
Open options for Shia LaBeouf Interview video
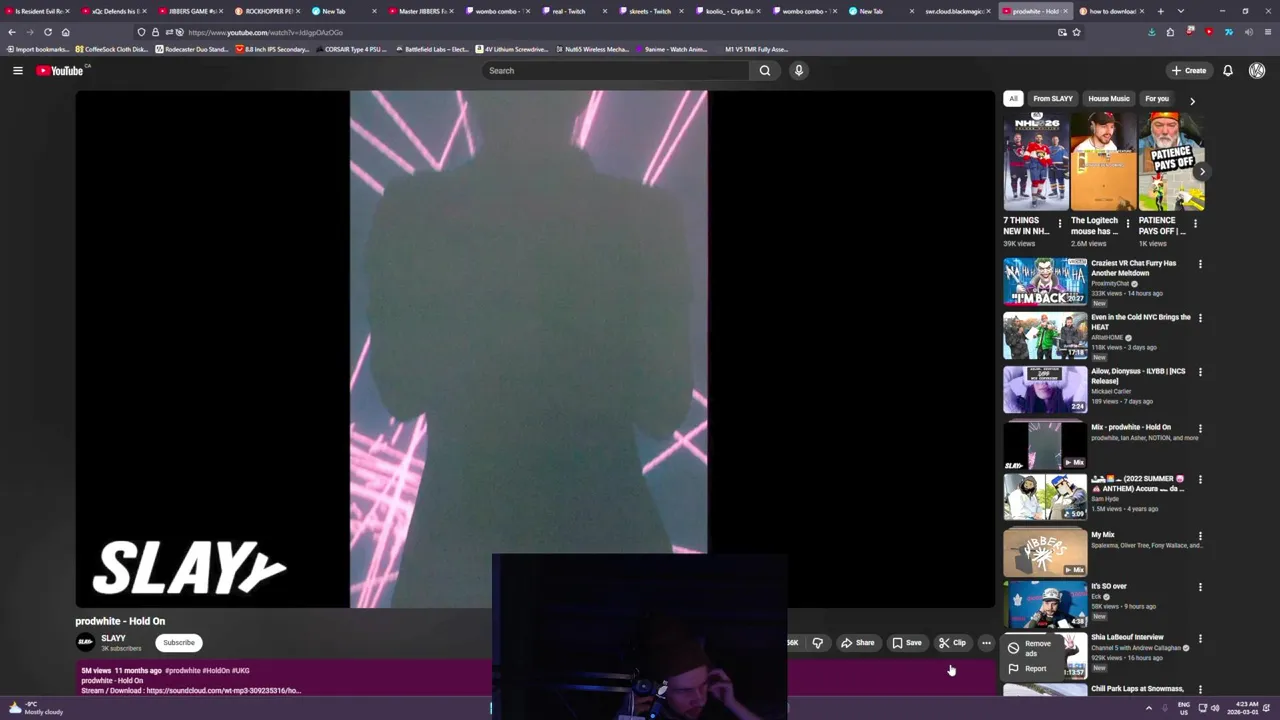tap(1200, 639)
